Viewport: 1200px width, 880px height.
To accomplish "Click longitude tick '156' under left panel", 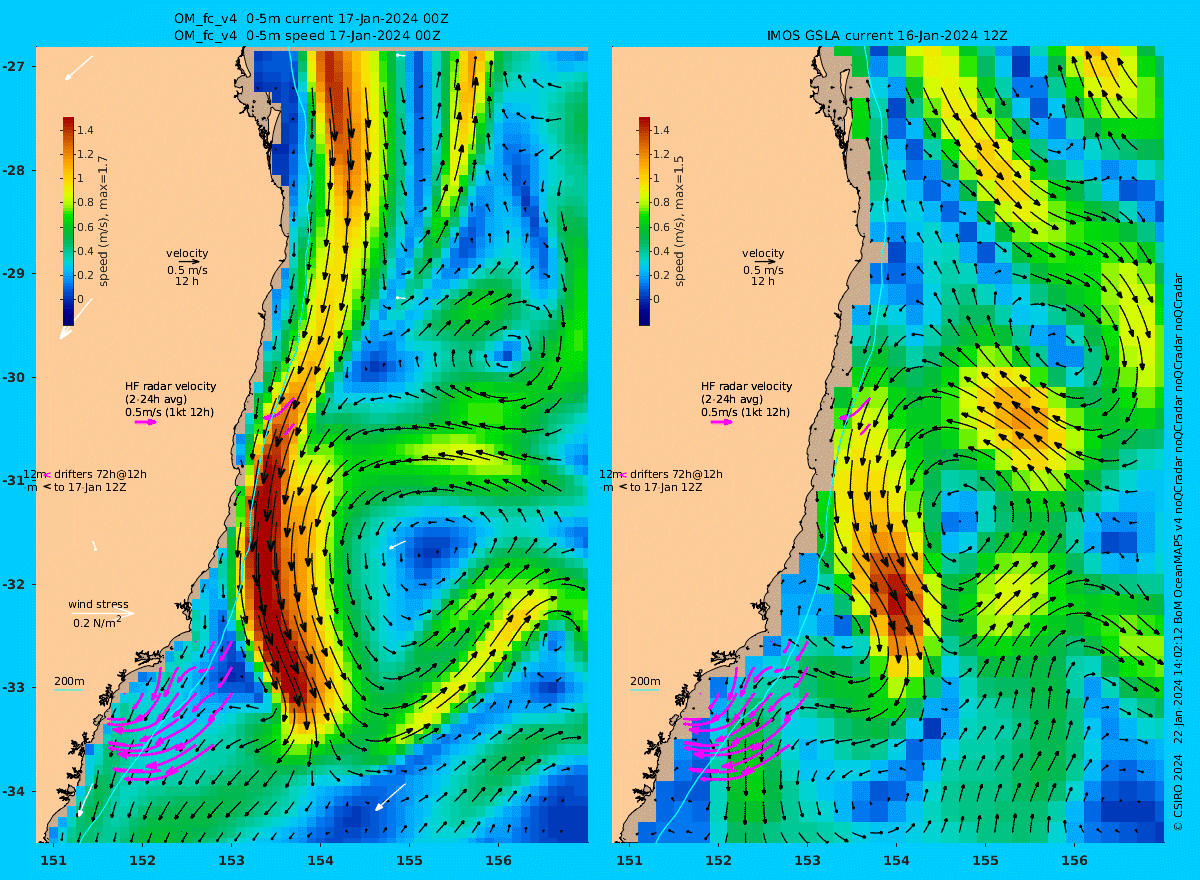I will (498, 860).
